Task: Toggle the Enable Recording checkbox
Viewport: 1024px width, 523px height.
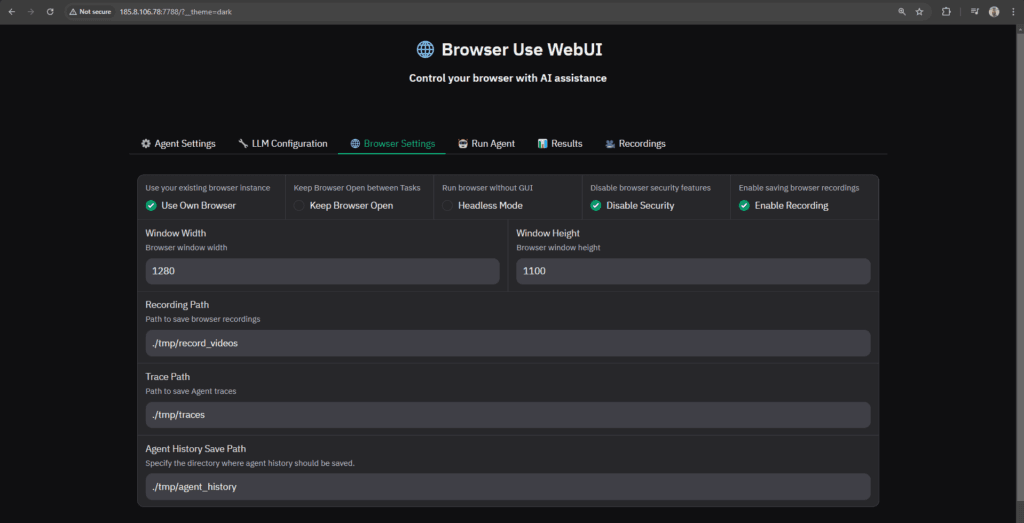Action: [744, 205]
